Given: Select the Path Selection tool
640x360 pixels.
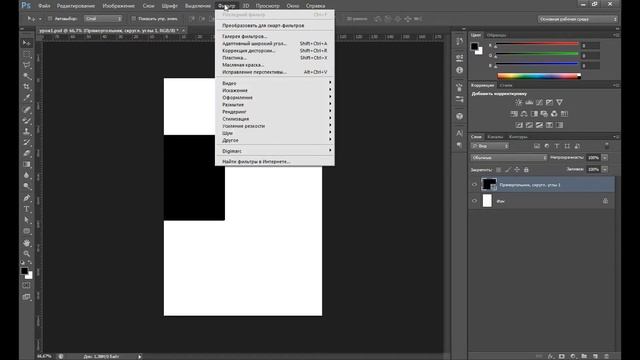Looking at the screenshot, I should tap(27, 220).
